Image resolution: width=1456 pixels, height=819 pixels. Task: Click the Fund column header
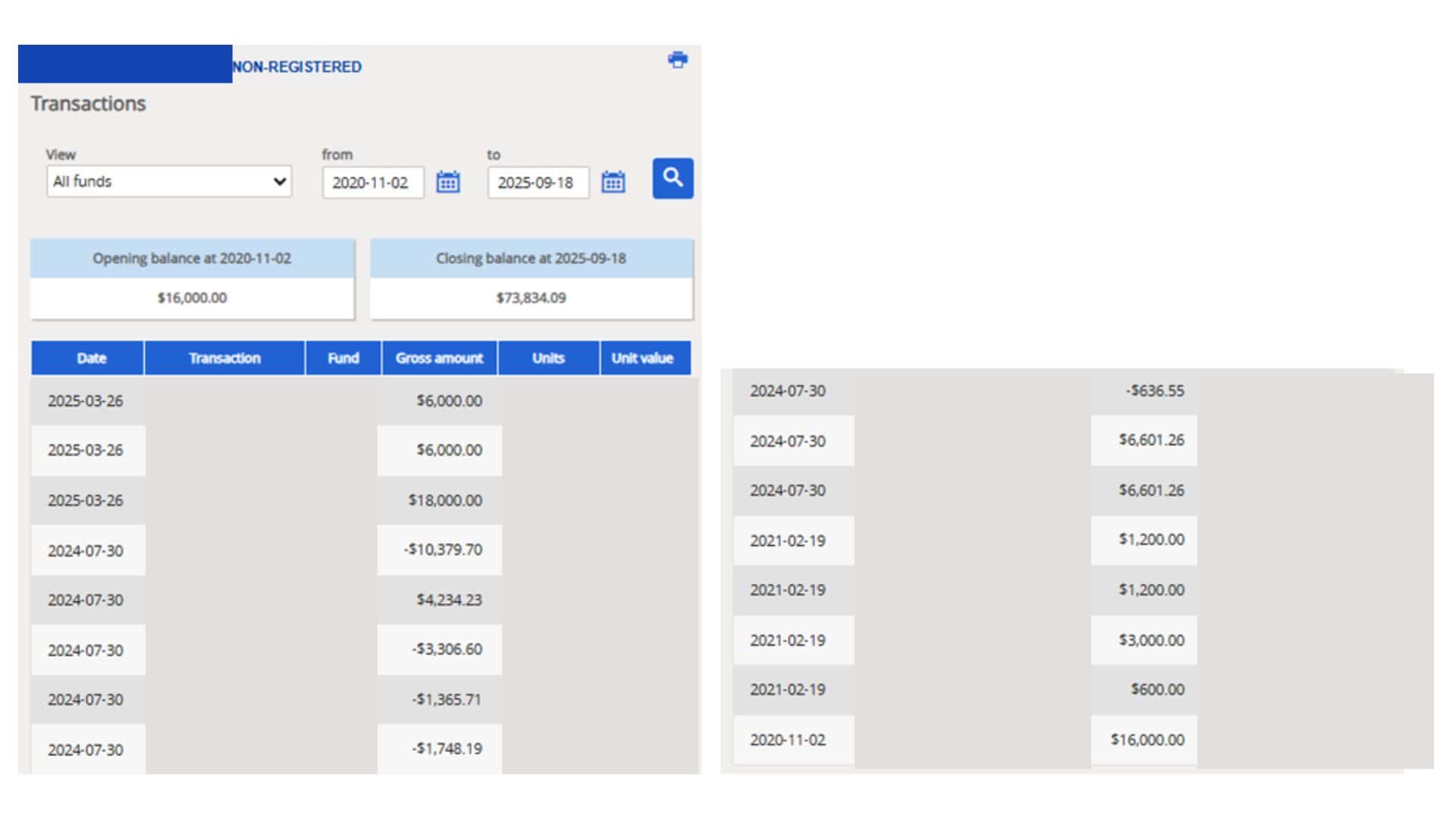point(343,358)
